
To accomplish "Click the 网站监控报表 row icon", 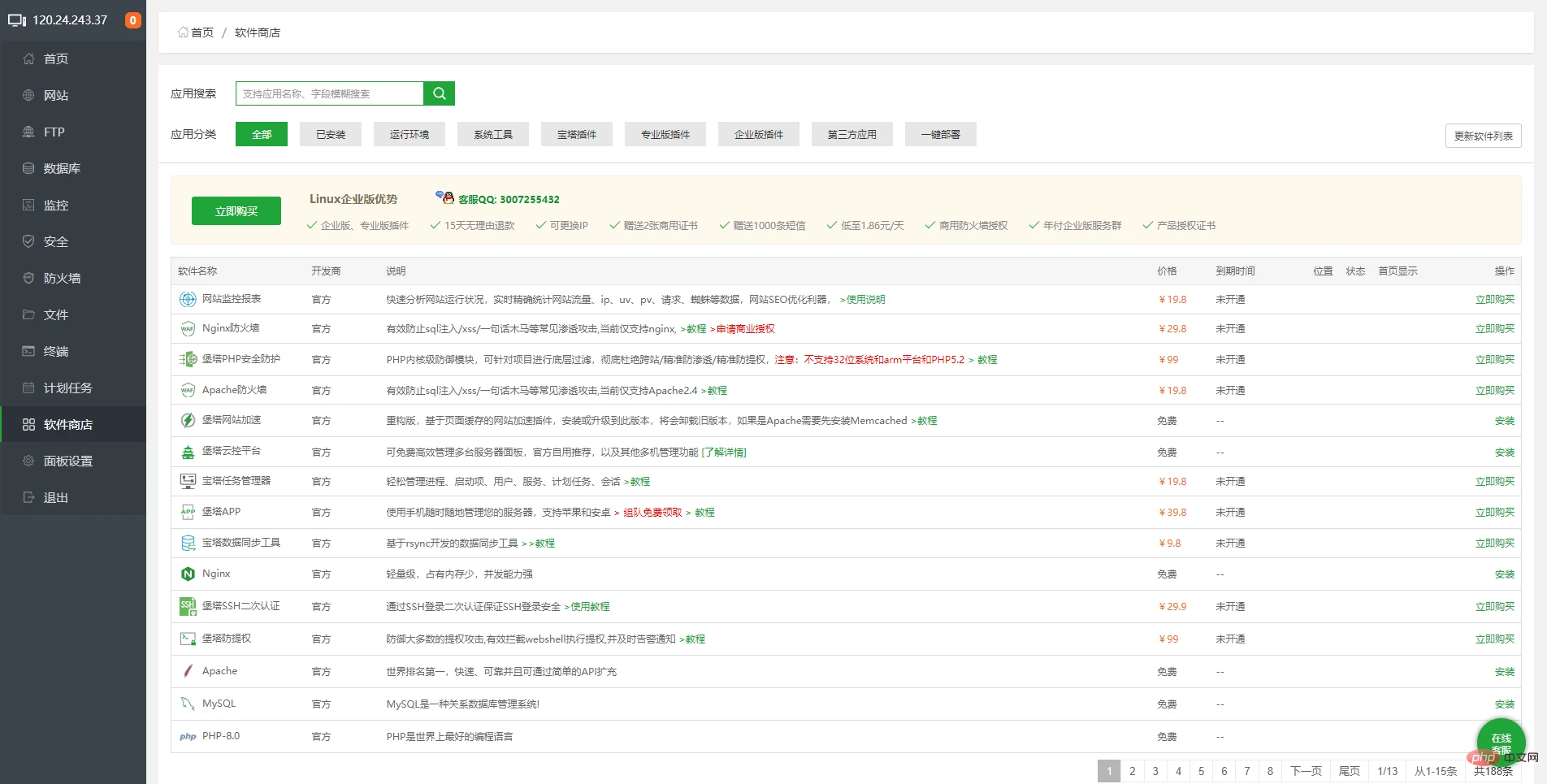I will tap(188, 299).
